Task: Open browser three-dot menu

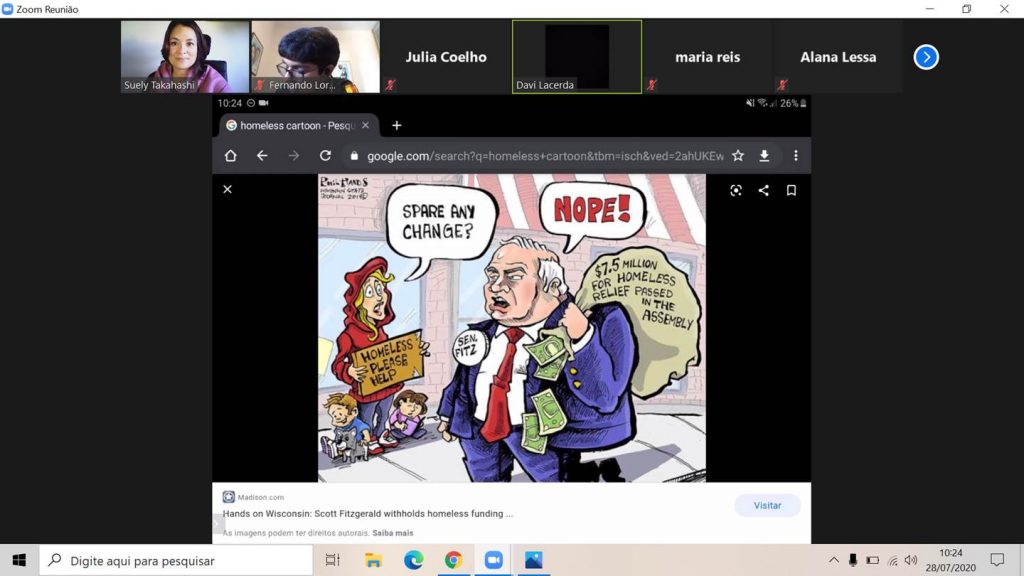Action: 795,155
